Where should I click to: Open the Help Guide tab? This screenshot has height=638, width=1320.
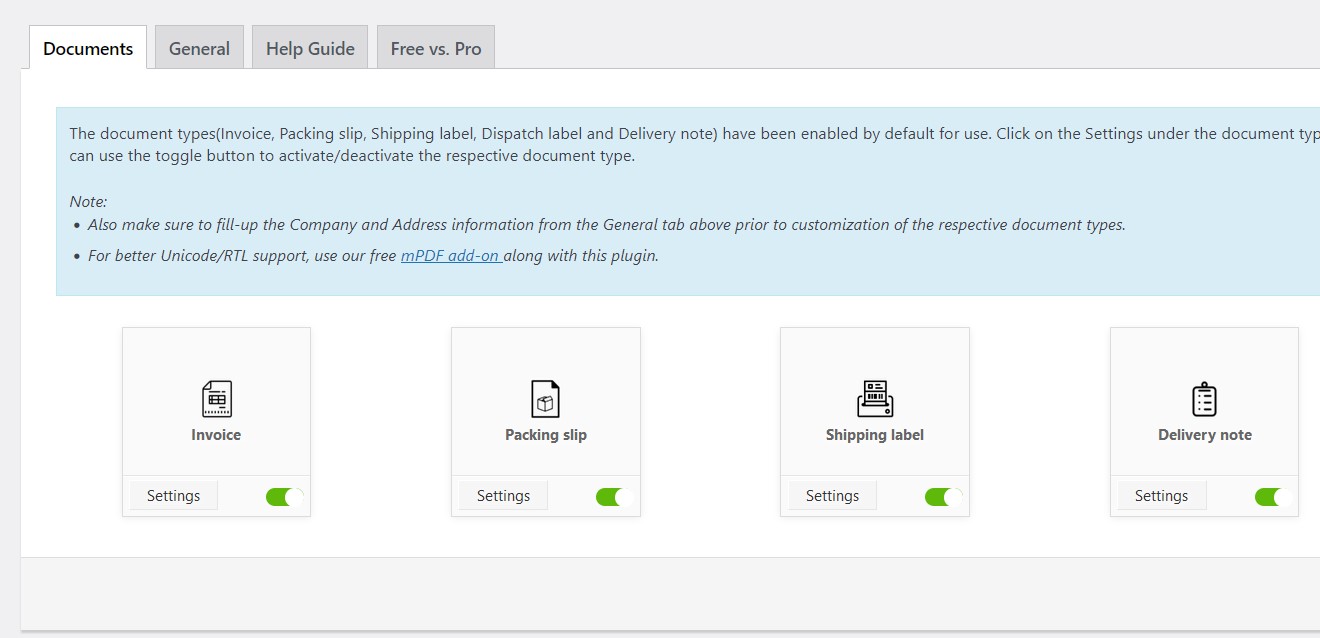(310, 48)
